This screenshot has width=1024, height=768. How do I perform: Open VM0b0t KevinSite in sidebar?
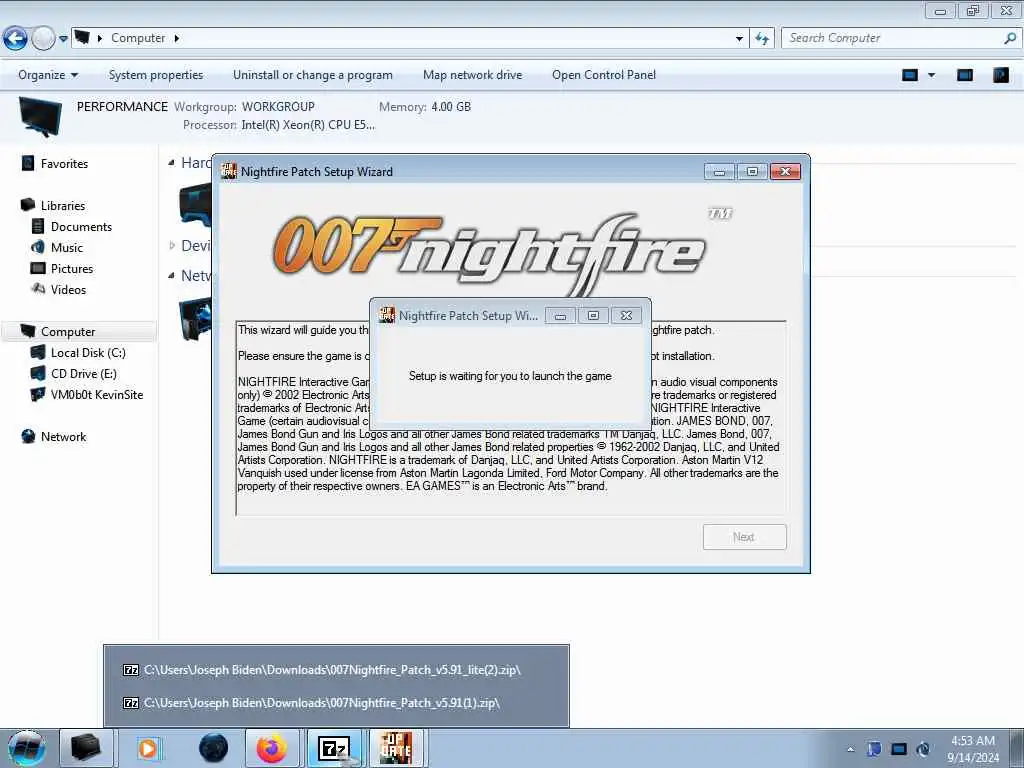[x=97, y=394]
